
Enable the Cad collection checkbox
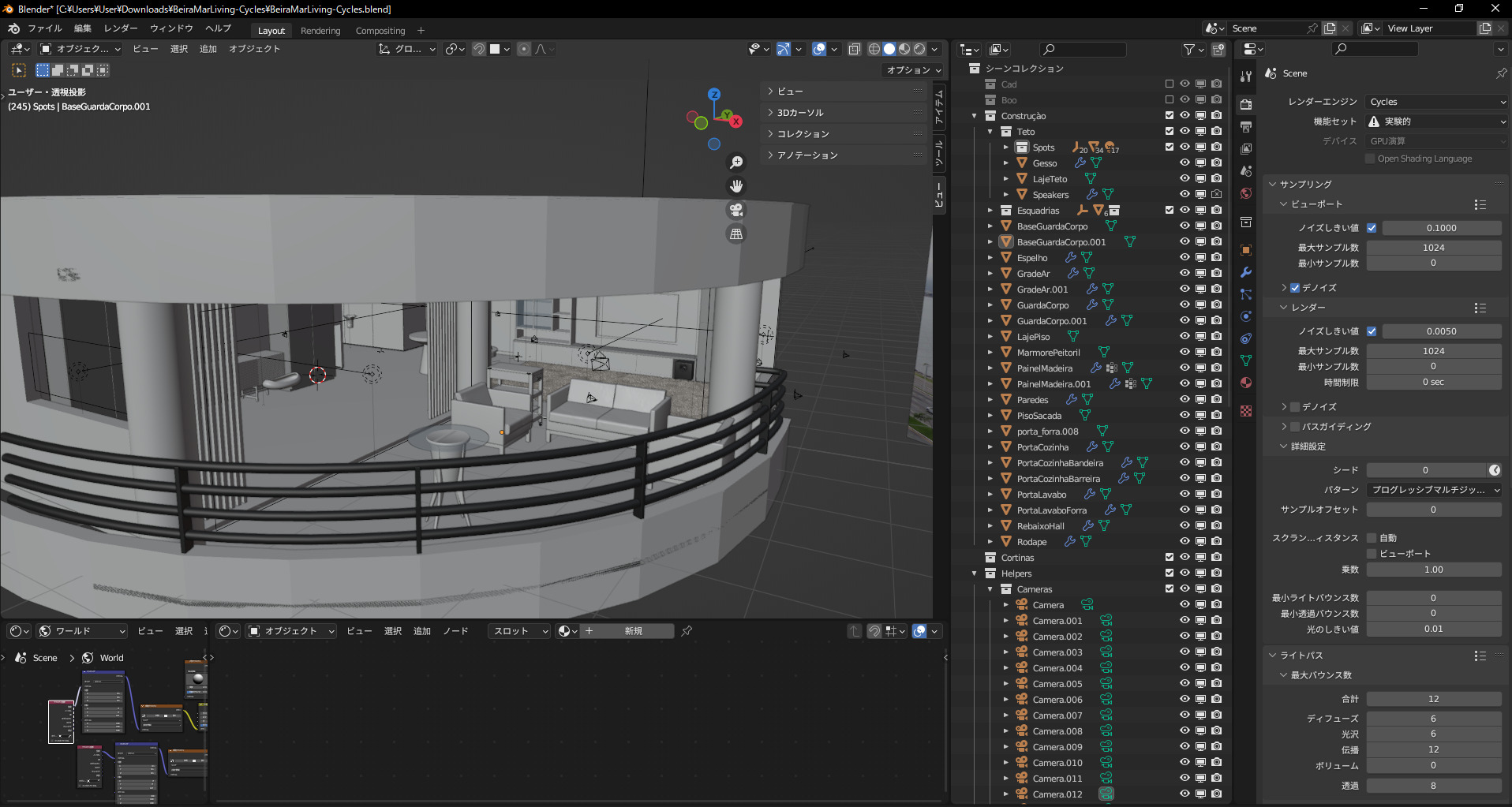point(1170,84)
